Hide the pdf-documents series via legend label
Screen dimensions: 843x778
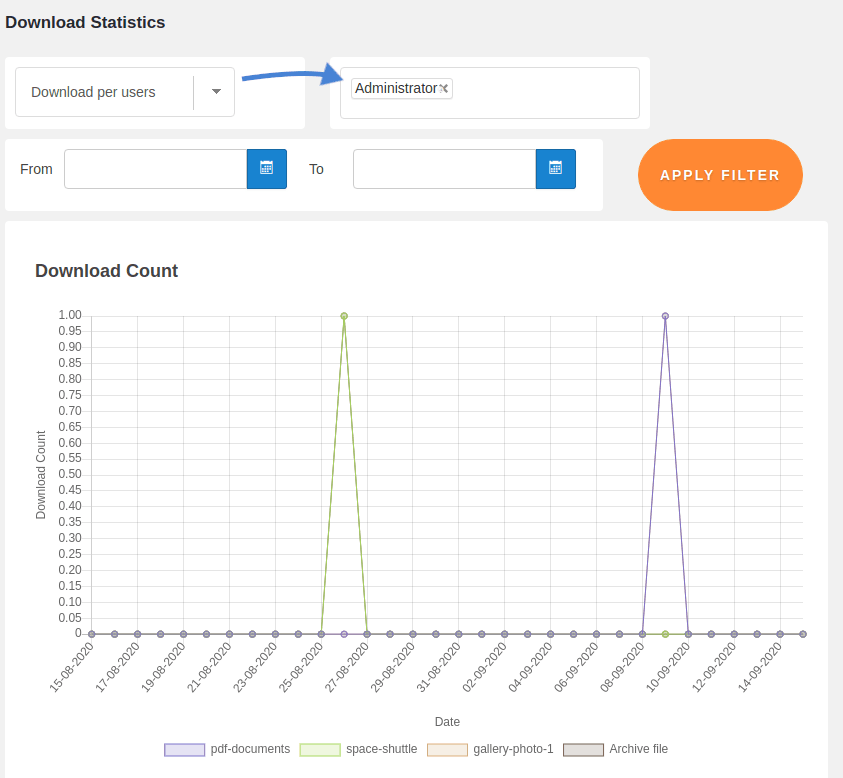[250, 749]
